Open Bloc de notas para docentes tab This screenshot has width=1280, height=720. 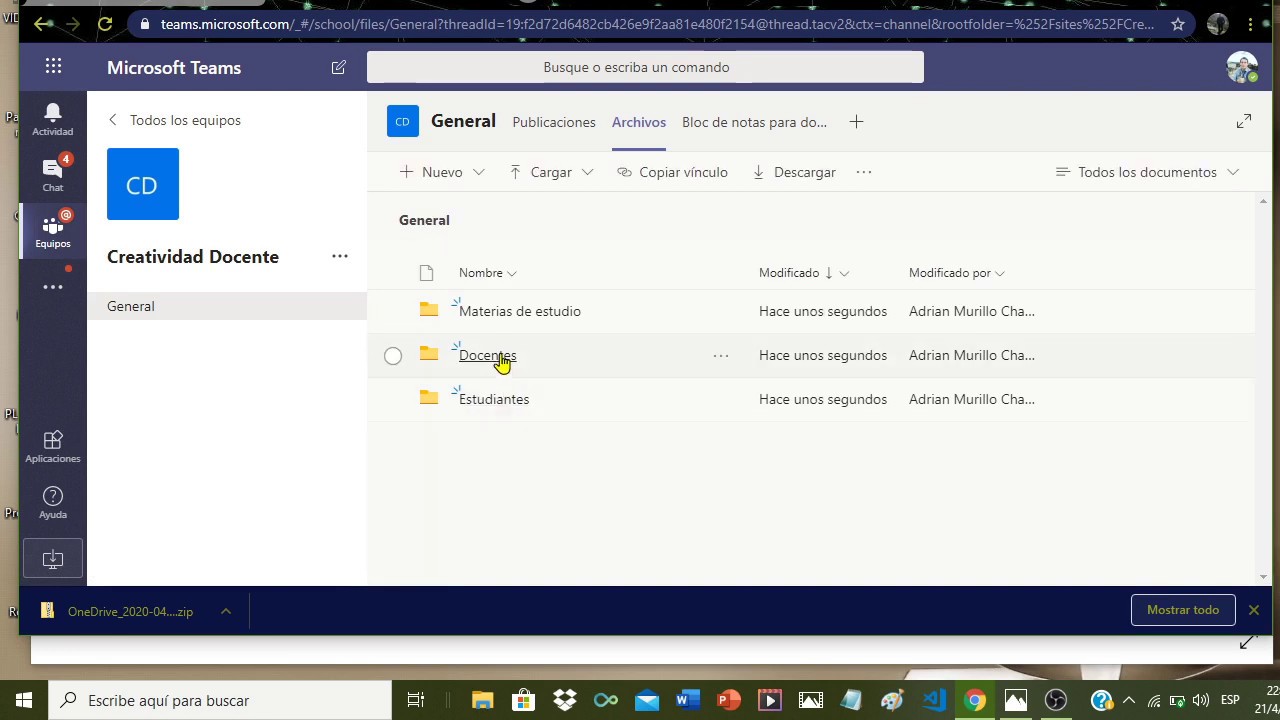click(x=754, y=122)
